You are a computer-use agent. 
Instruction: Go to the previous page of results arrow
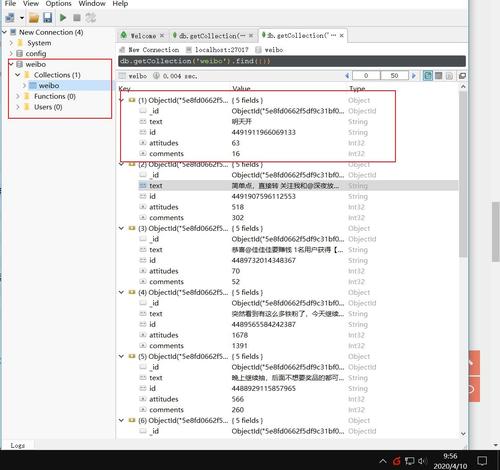pyautogui.click(x=347, y=76)
